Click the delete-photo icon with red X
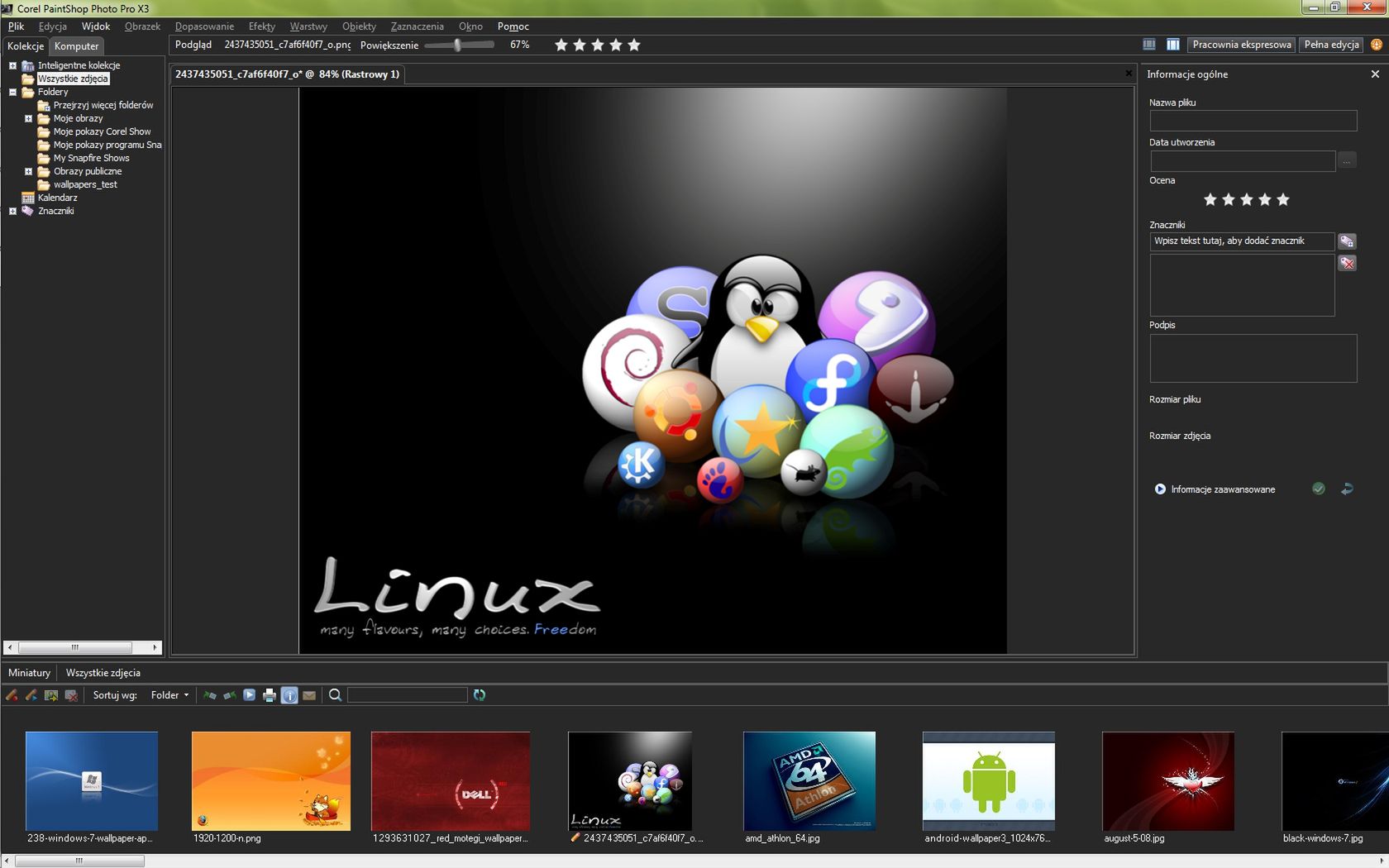 point(71,695)
